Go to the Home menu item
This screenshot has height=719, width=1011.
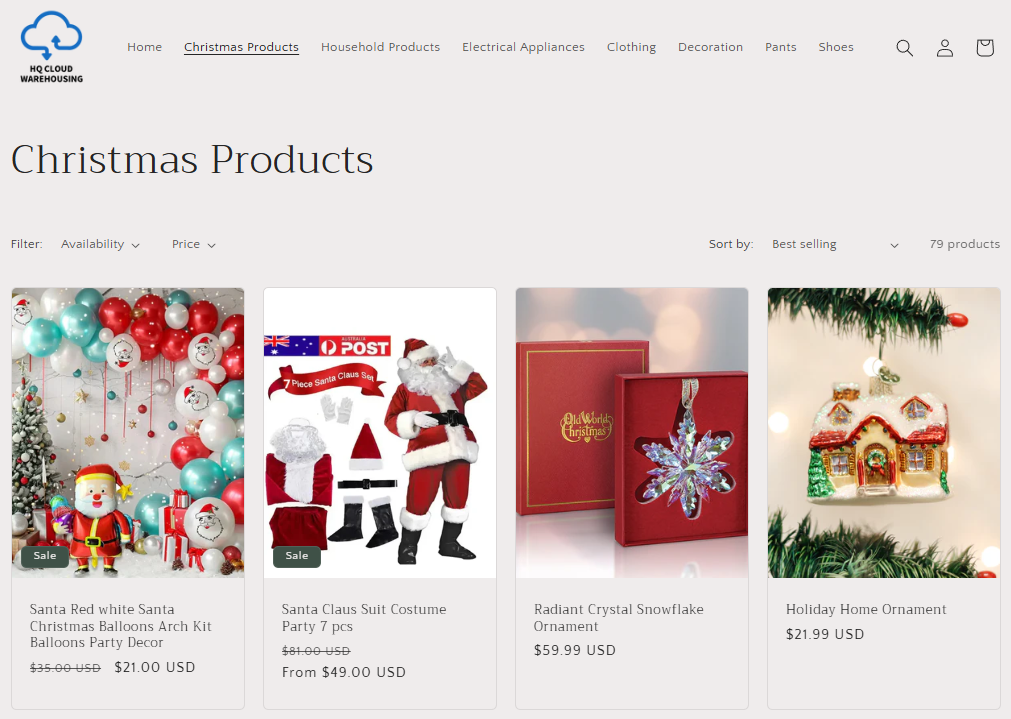pos(144,47)
